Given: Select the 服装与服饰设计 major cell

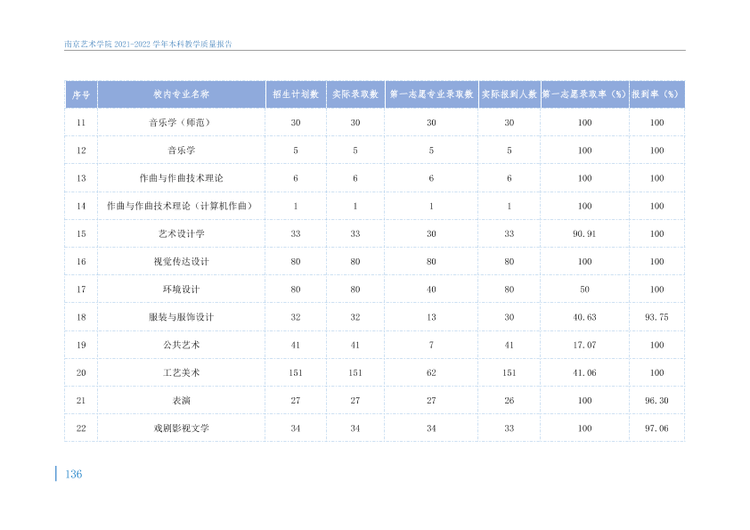Looking at the screenshot, I should pyautogui.click(x=181, y=317).
